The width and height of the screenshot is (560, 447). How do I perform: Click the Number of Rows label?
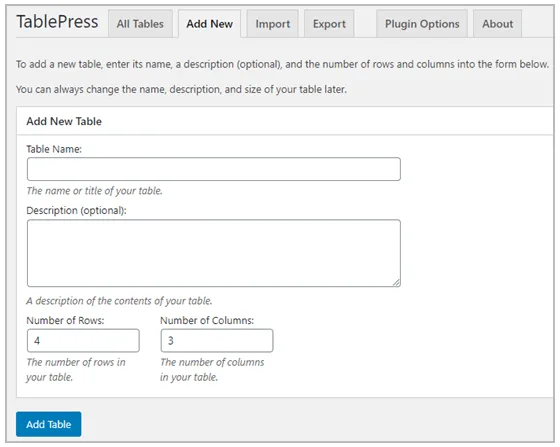click(65, 320)
